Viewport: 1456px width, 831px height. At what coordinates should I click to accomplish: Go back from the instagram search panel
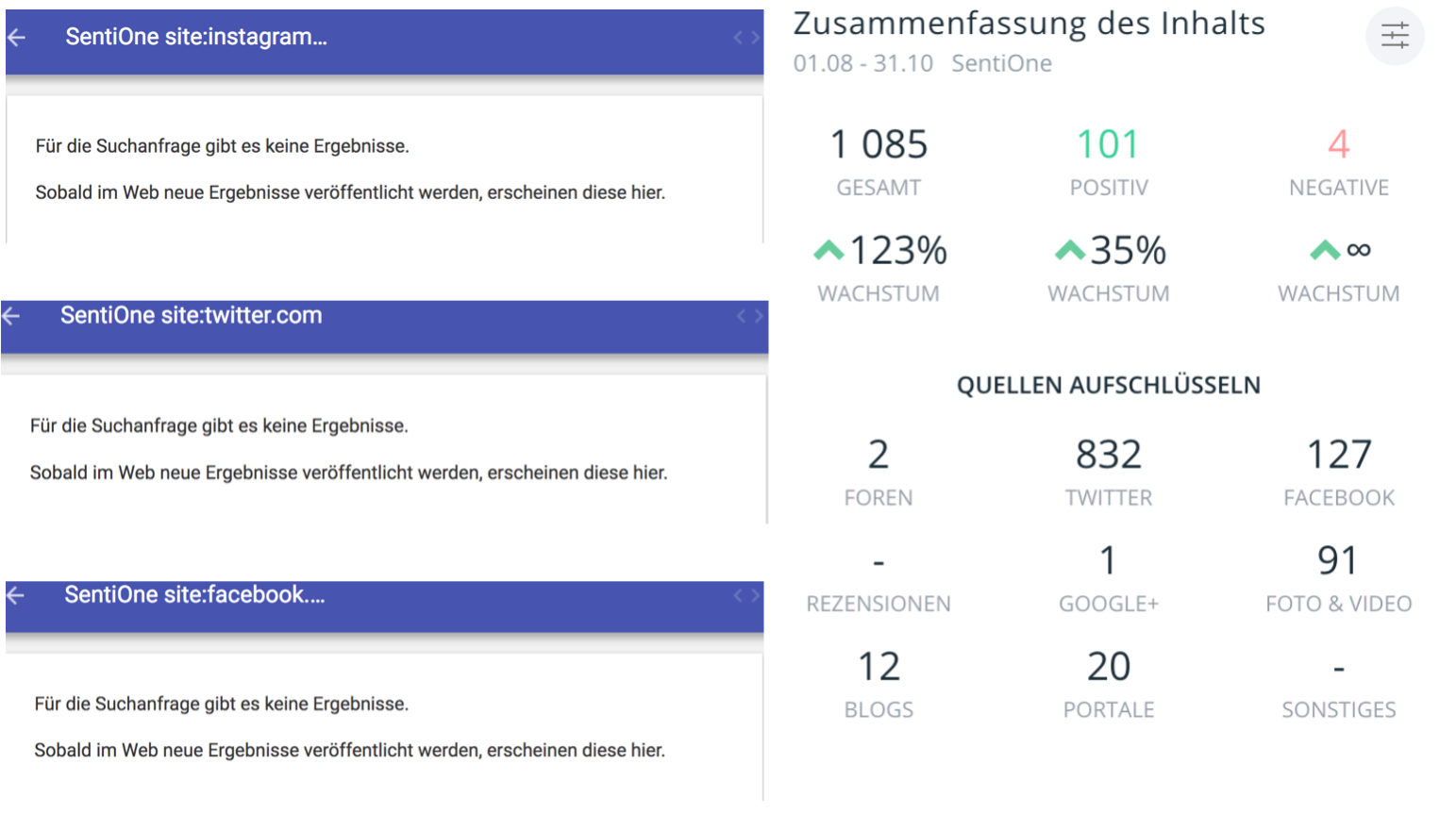pyautogui.click(x=17, y=38)
